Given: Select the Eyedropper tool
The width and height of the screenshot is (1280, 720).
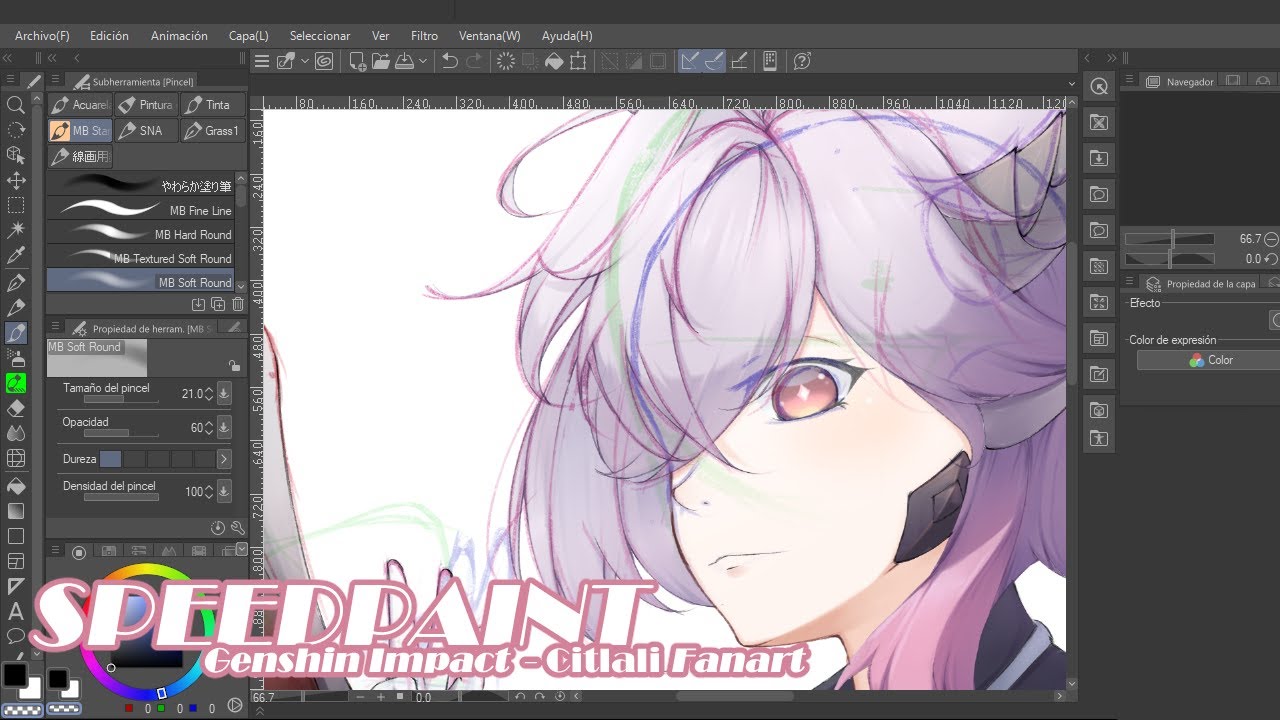Looking at the screenshot, I should coord(16,256).
